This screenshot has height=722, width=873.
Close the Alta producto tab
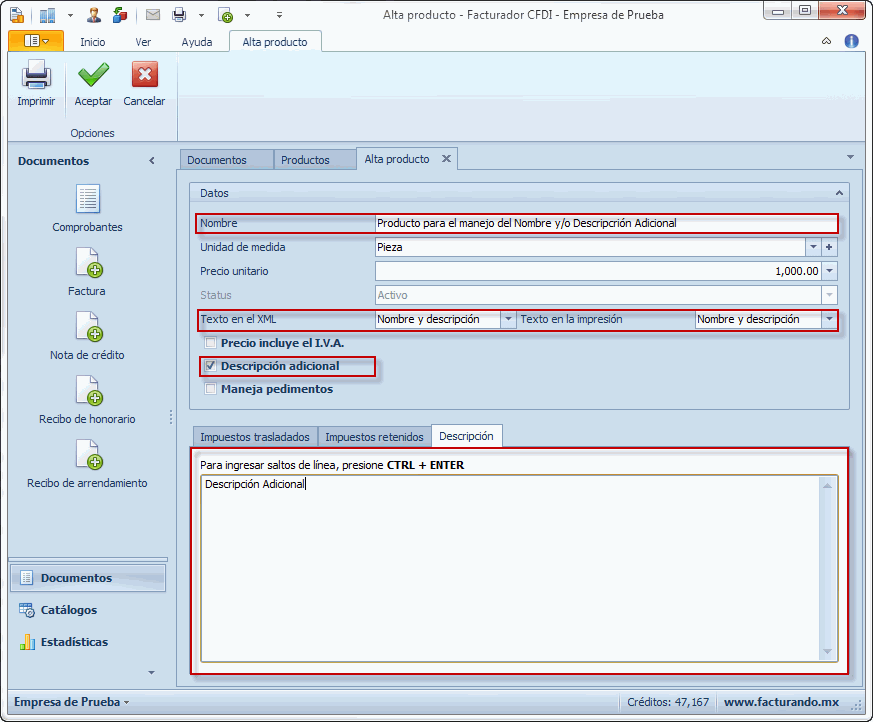tap(446, 159)
